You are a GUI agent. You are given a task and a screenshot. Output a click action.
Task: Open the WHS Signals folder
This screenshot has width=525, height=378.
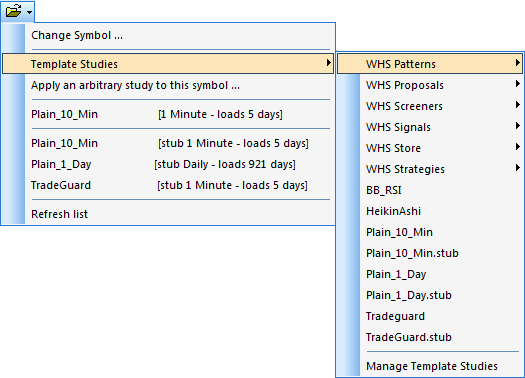[x=430, y=127]
